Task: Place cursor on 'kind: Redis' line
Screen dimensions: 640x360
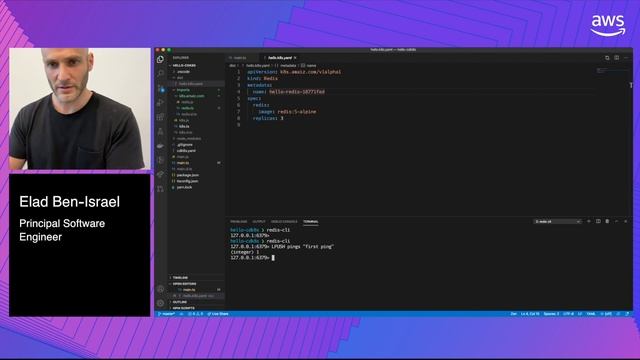Action: [262, 78]
